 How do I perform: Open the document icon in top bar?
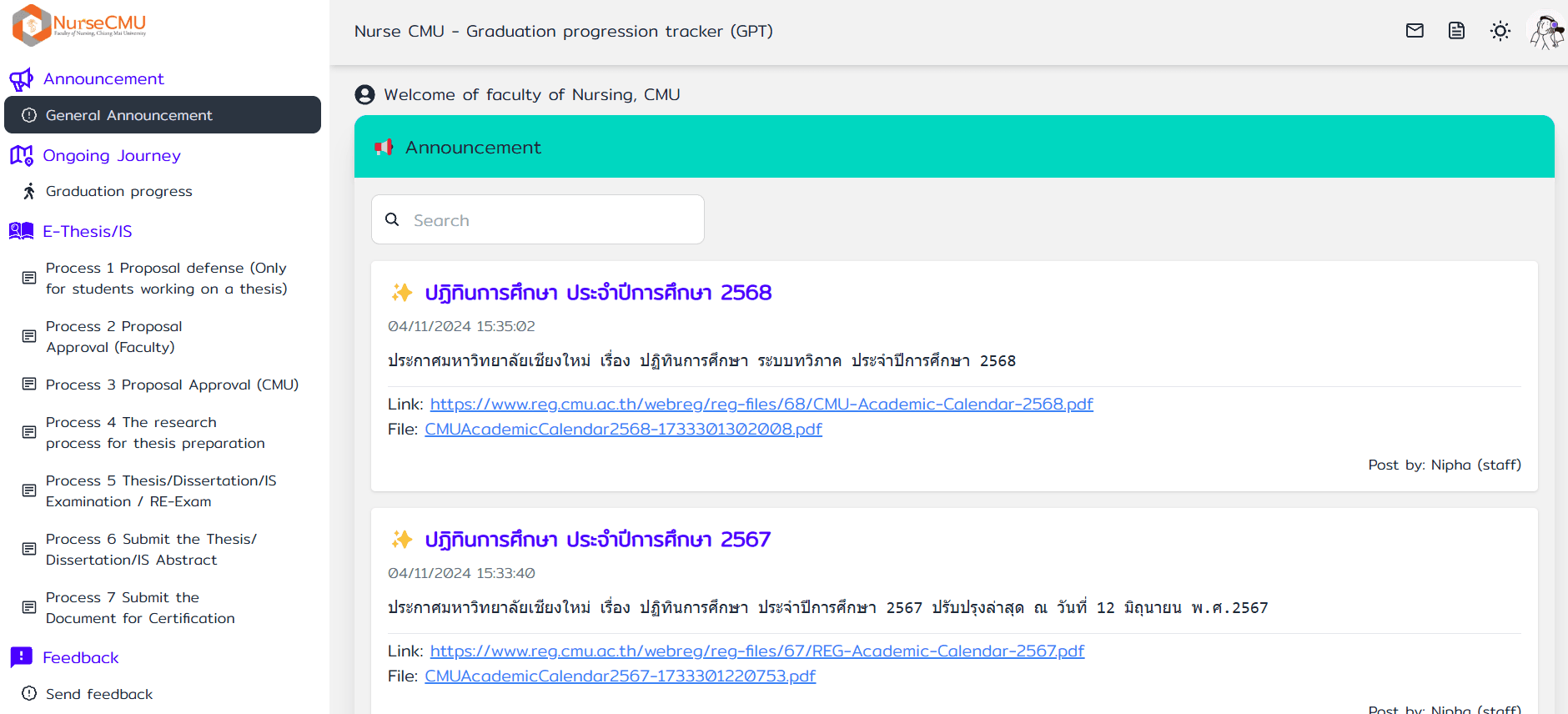coord(1456,31)
